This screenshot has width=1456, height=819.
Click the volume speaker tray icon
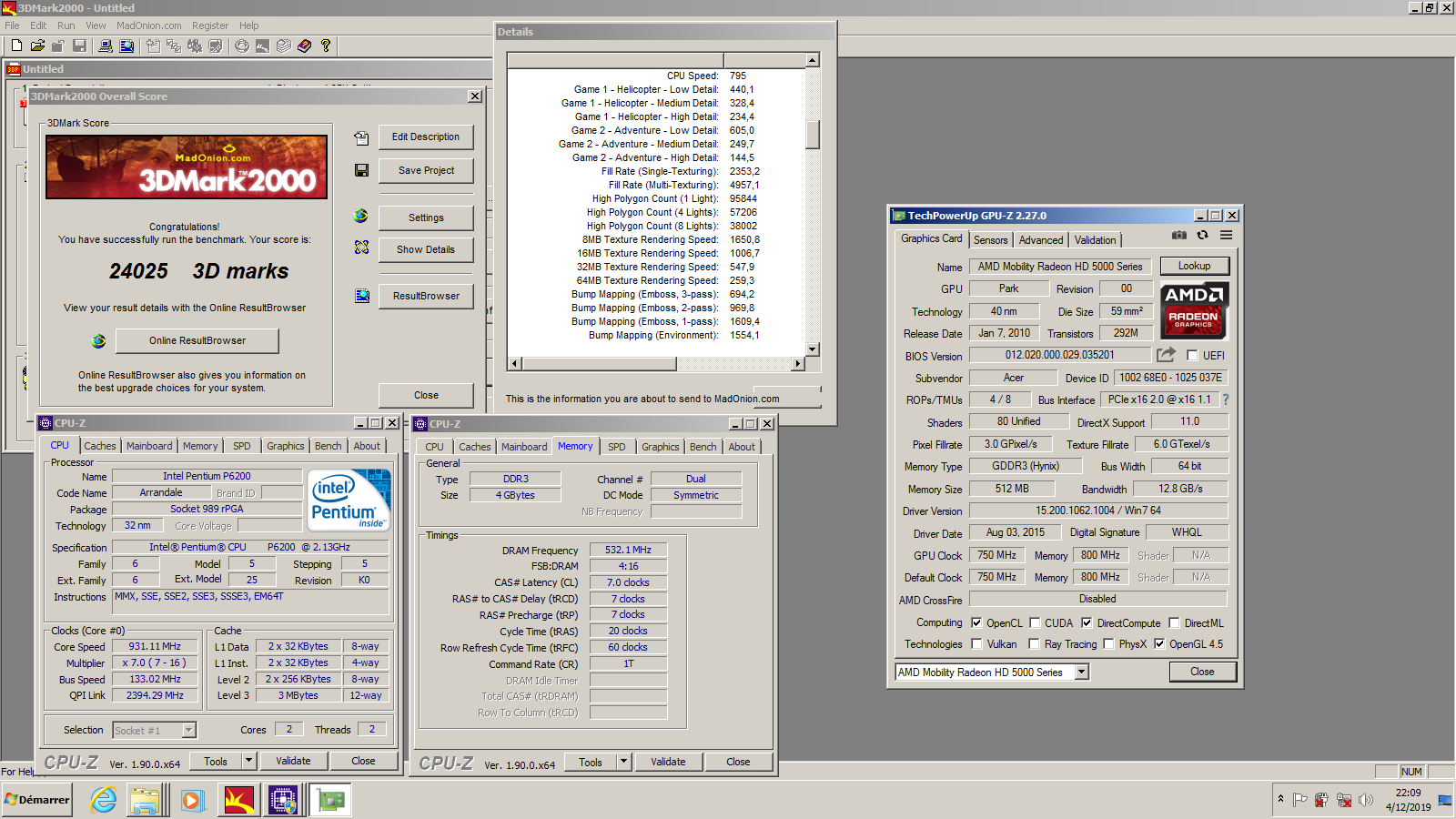[x=1365, y=800]
